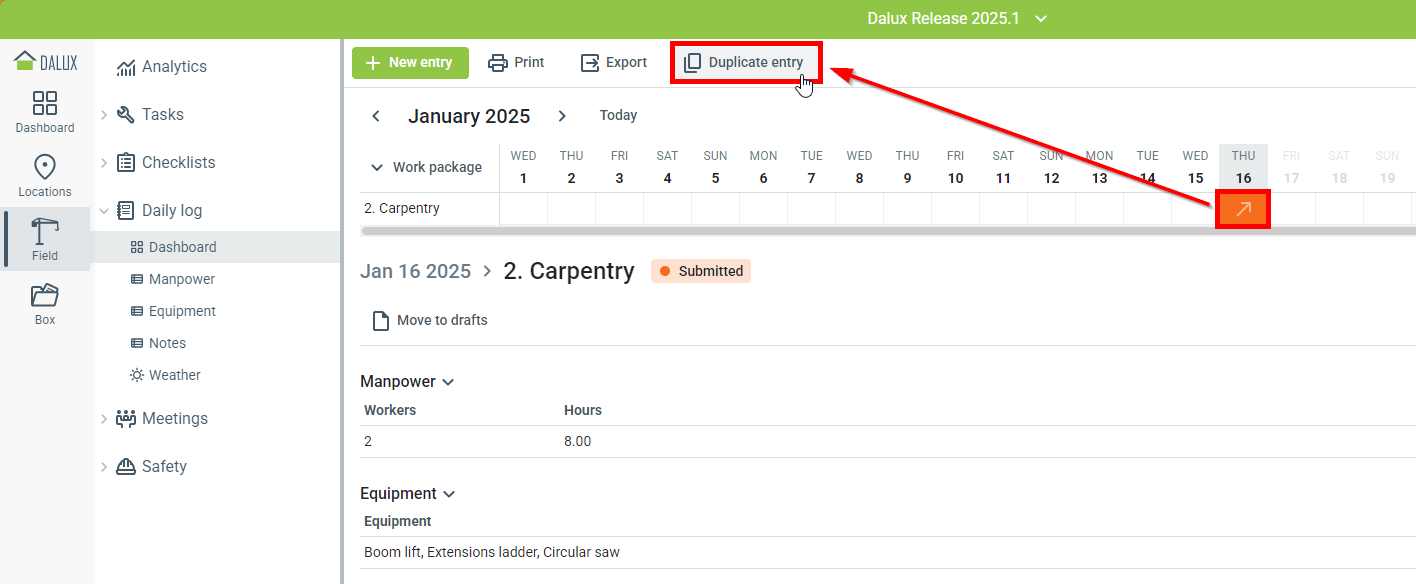This screenshot has width=1416, height=584.
Task: Select Weather under Daily log
Action: [x=174, y=375]
